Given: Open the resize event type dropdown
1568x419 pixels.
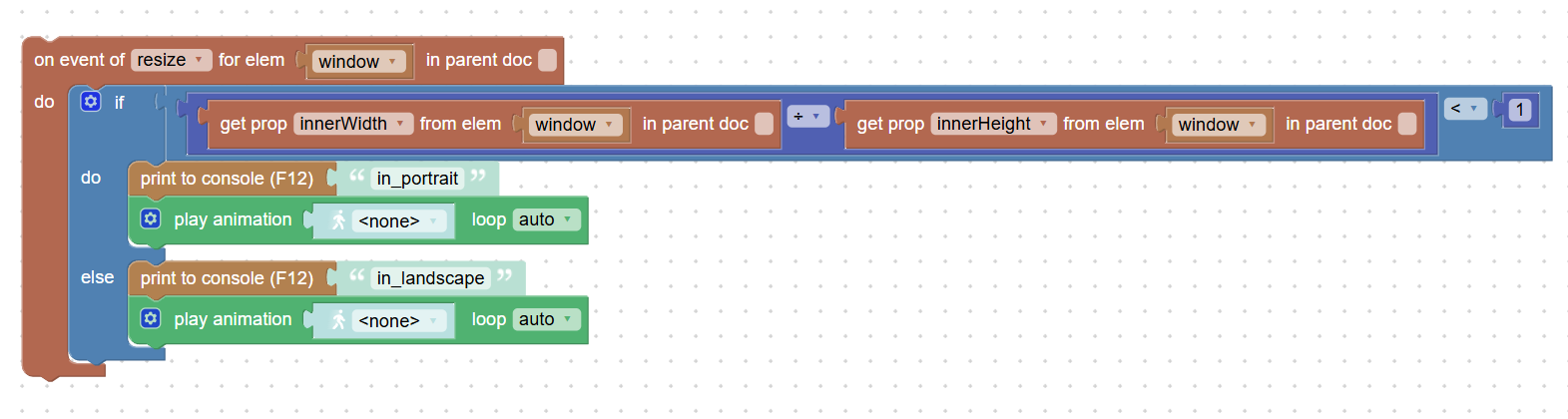Looking at the screenshot, I should click(172, 60).
